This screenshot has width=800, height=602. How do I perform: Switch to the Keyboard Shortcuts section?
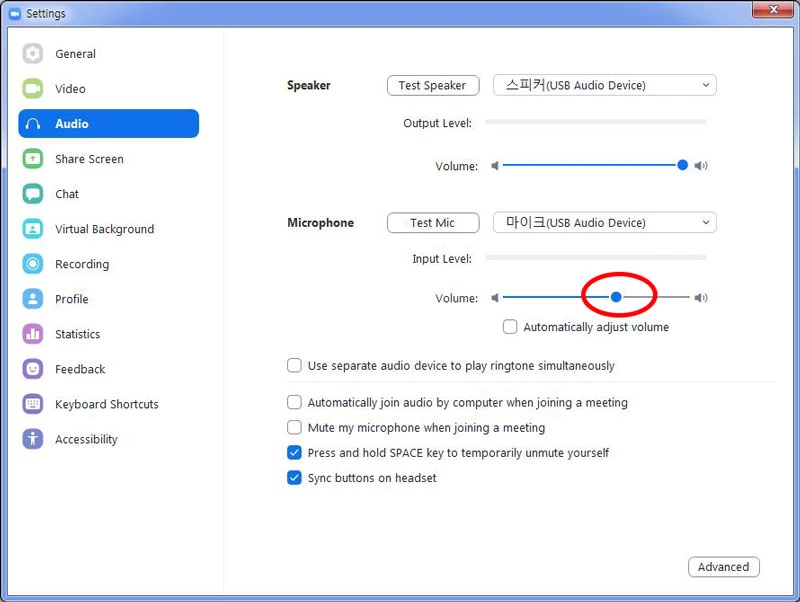(106, 404)
